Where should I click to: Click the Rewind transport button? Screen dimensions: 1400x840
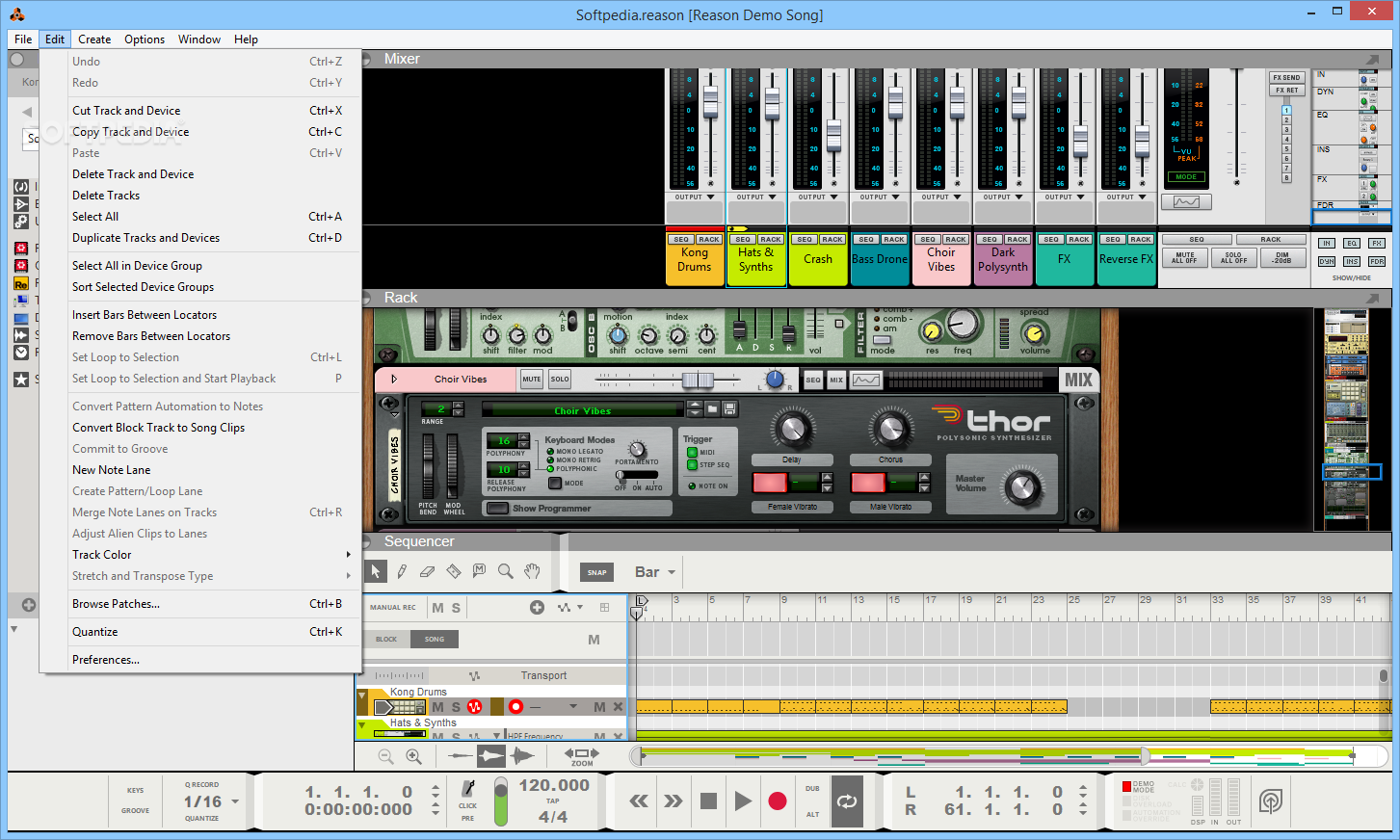[x=639, y=801]
